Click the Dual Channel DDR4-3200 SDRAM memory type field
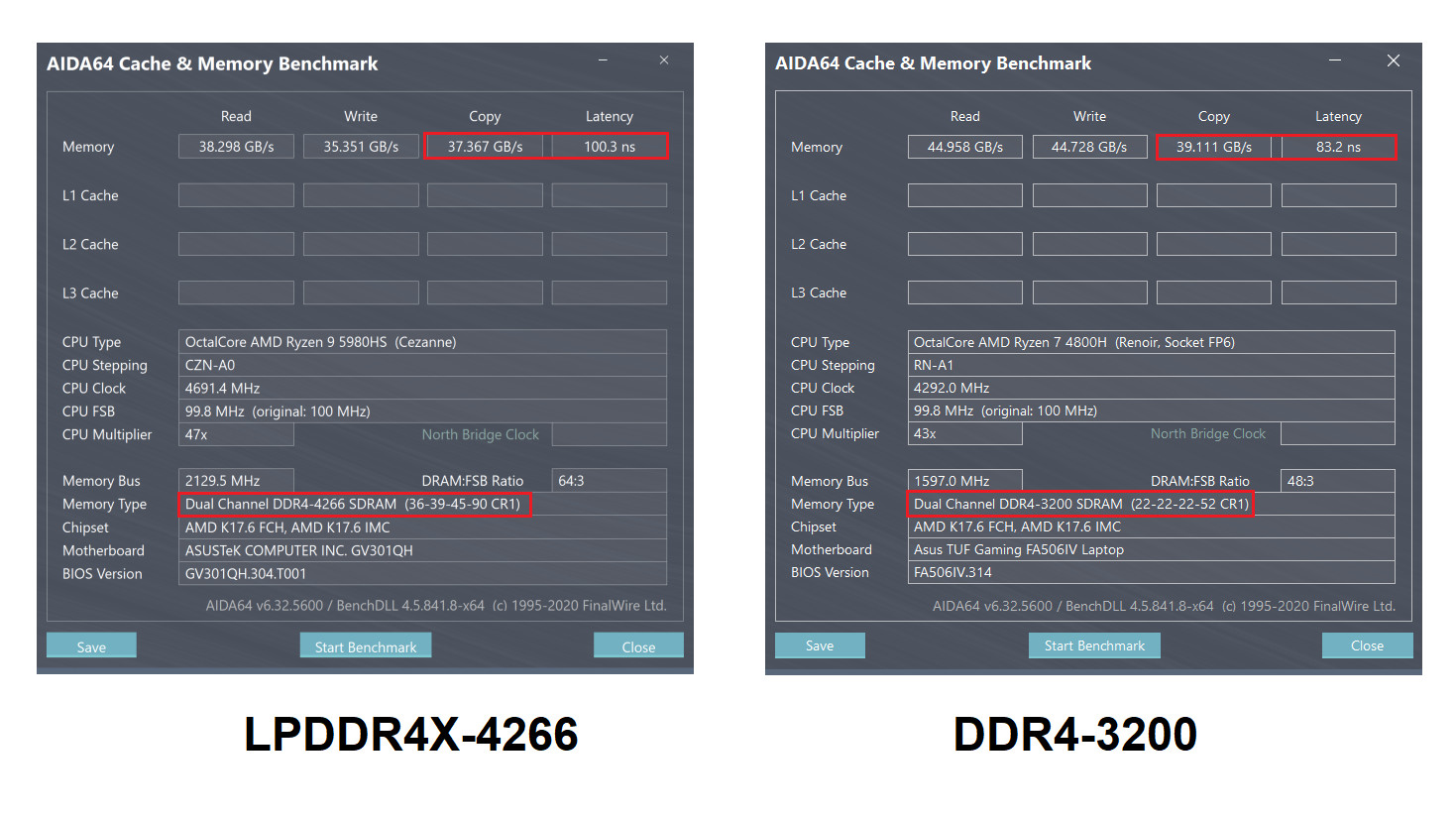Image resolution: width=1456 pixels, height=819 pixels. click(x=1080, y=504)
